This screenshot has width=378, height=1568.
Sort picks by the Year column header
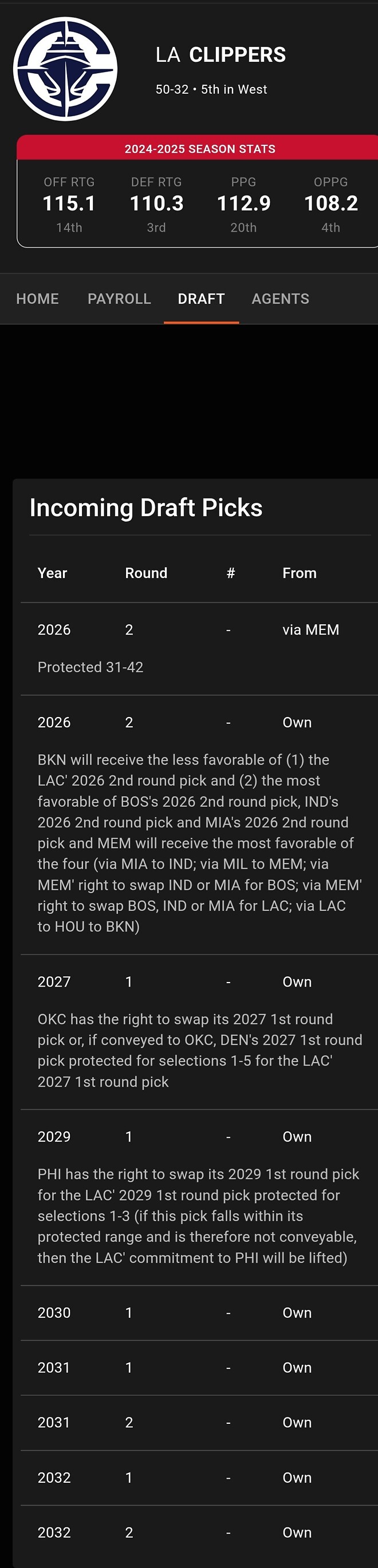click(x=53, y=573)
